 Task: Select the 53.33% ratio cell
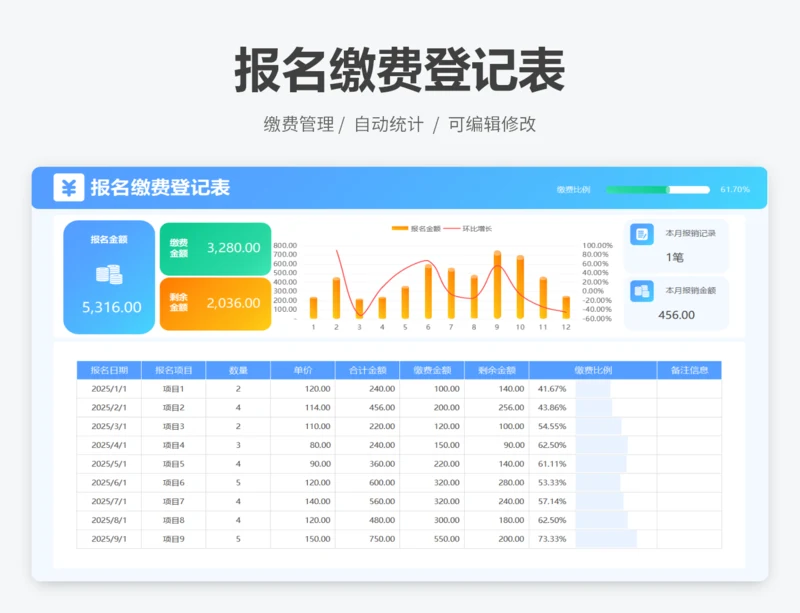coord(593,483)
